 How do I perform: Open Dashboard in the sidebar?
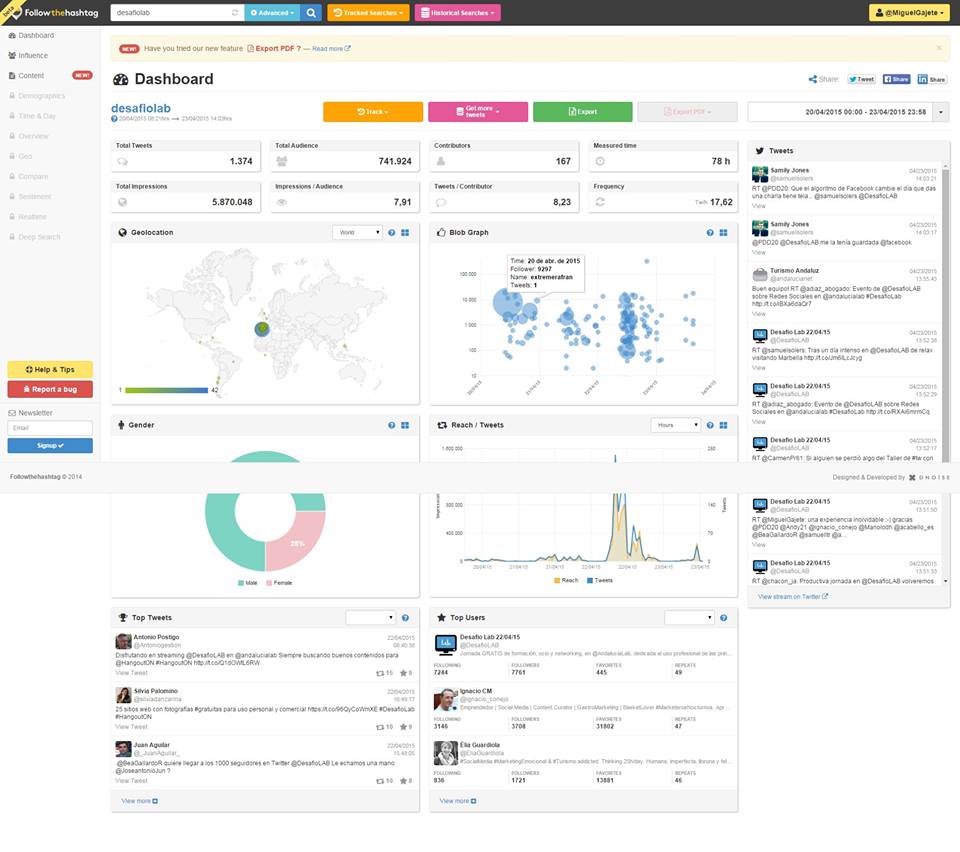31,36
